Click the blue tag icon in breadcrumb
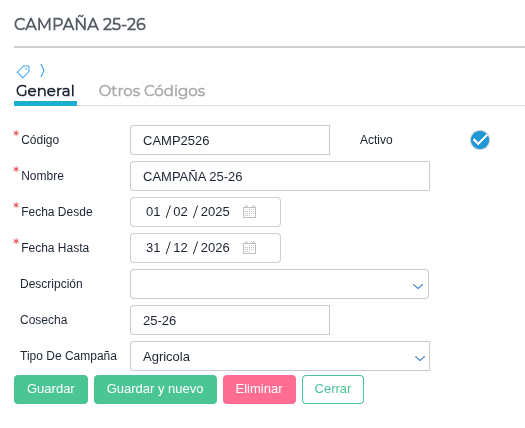 tap(23, 71)
